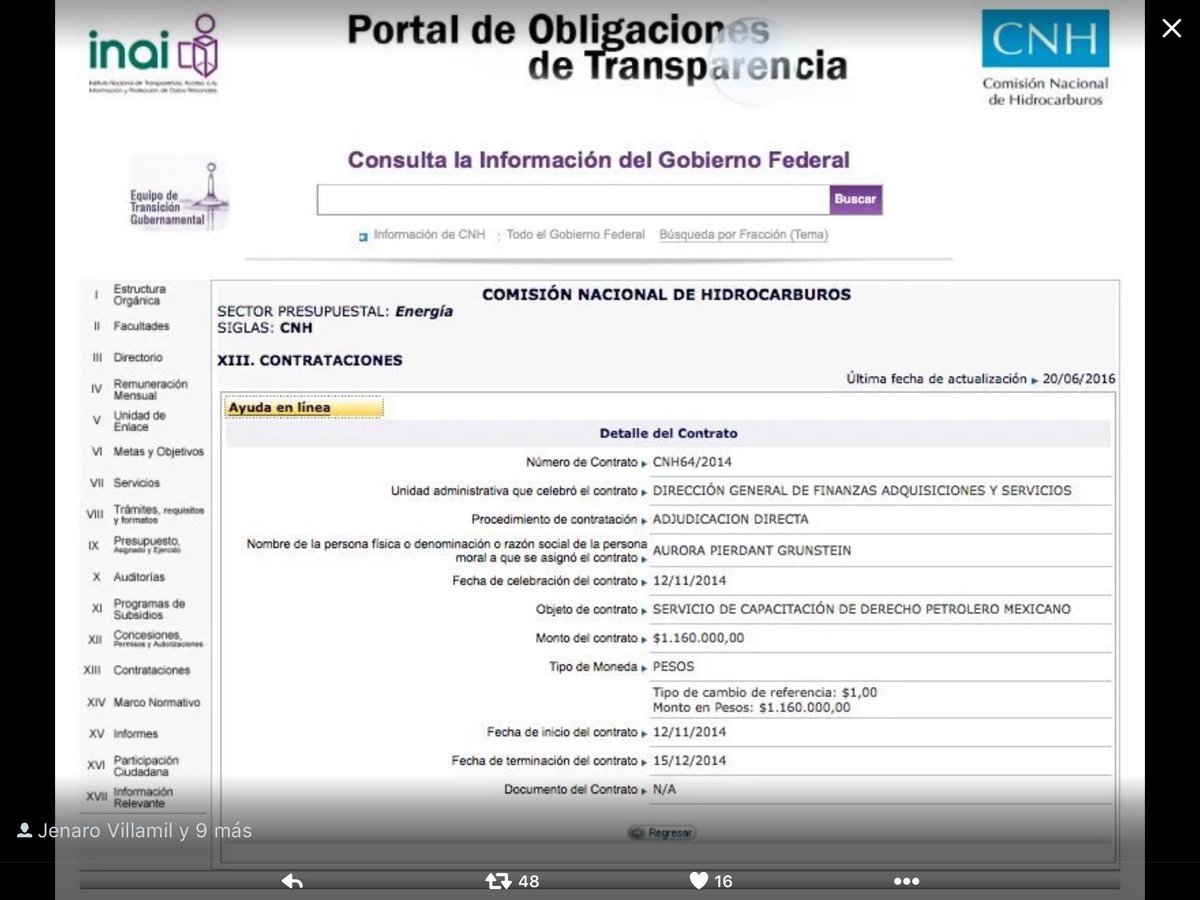Open Metas y Objetivos menu item

click(x=158, y=452)
